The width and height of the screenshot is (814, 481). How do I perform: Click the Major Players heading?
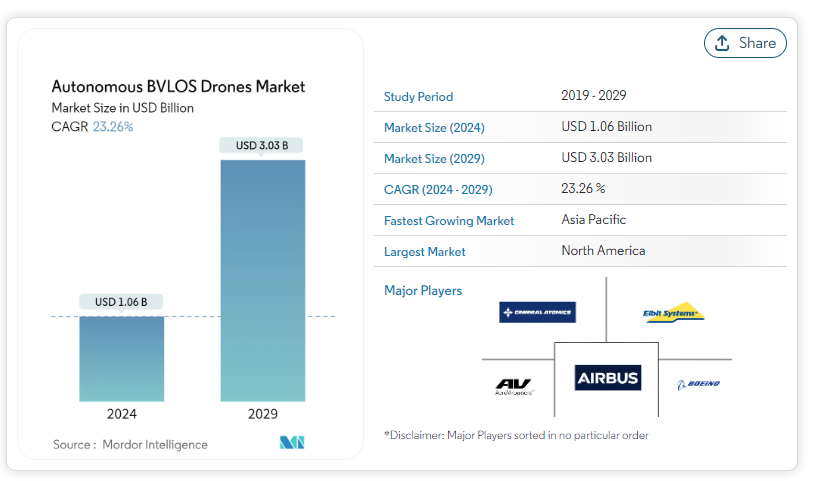pyautogui.click(x=423, y=291)
